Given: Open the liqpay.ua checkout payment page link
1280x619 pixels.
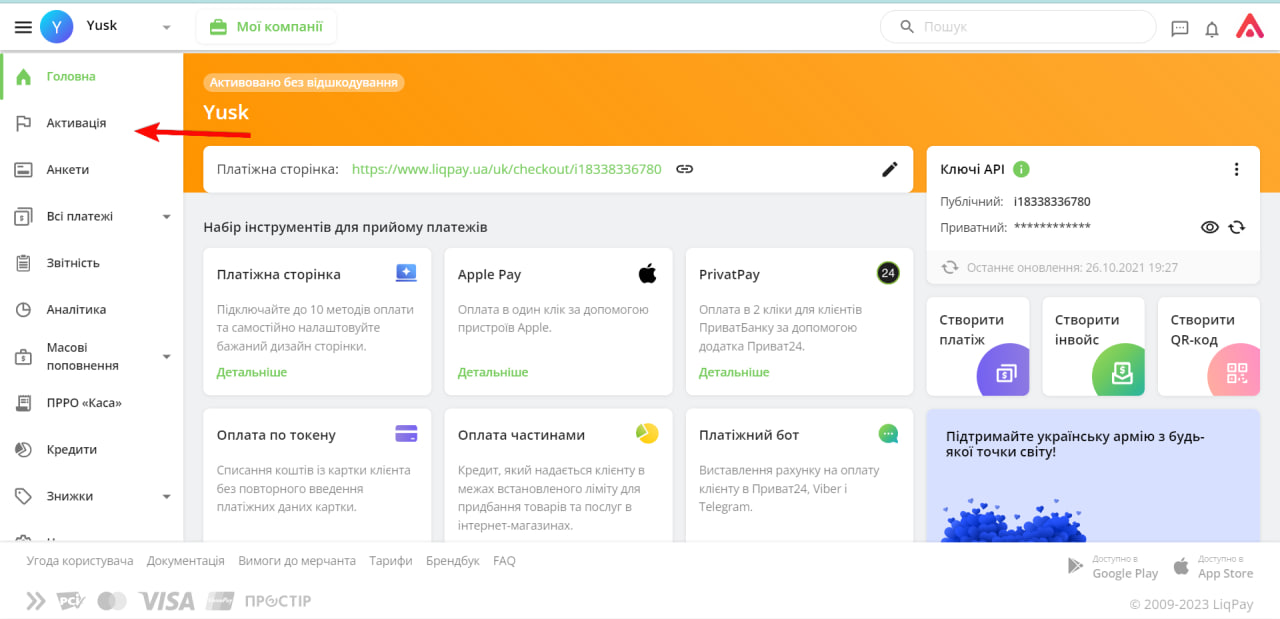Looking at the screenshot, I should [506, 169].
